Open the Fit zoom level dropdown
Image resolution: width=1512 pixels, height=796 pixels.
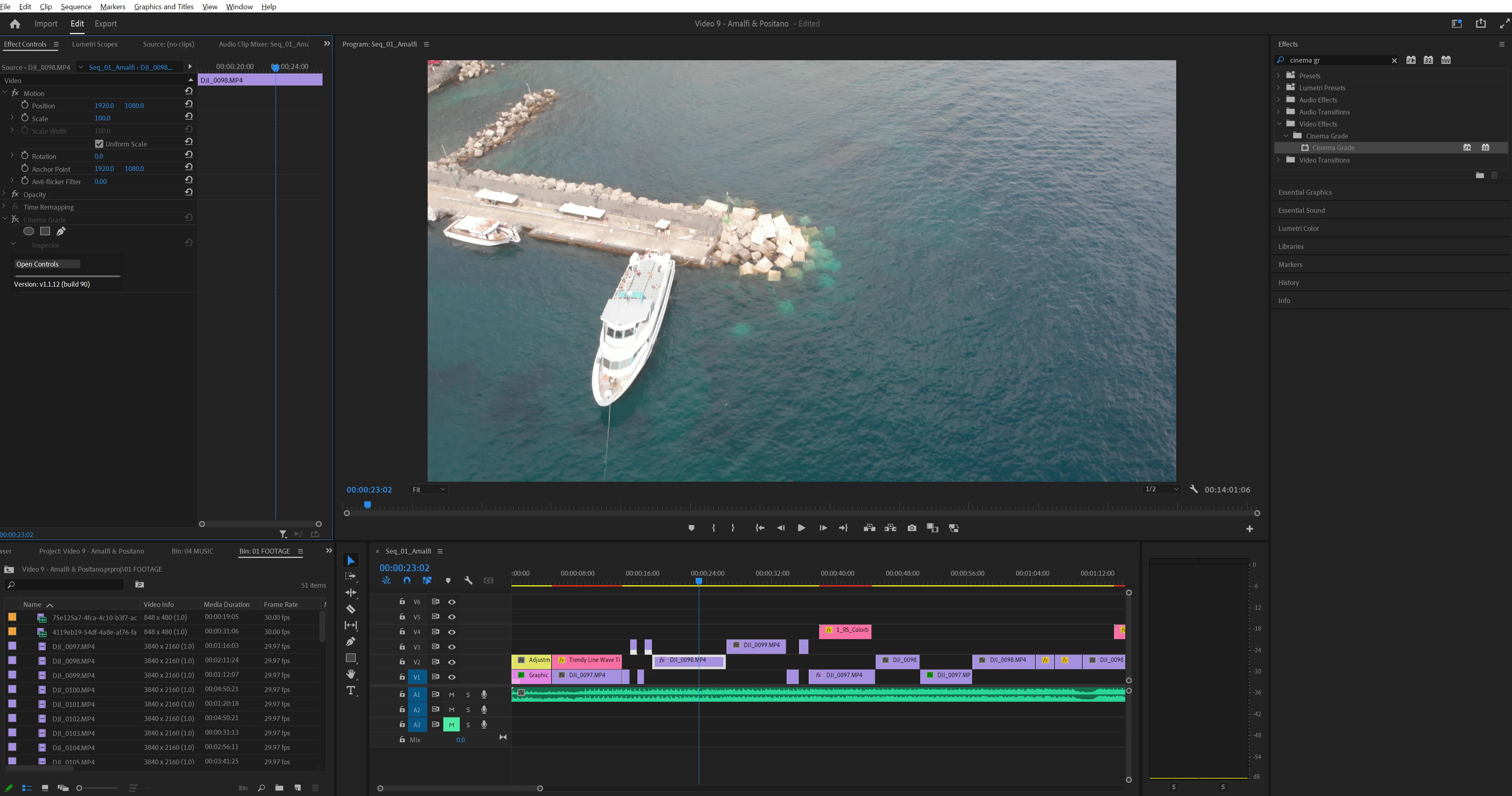(428, 489)
